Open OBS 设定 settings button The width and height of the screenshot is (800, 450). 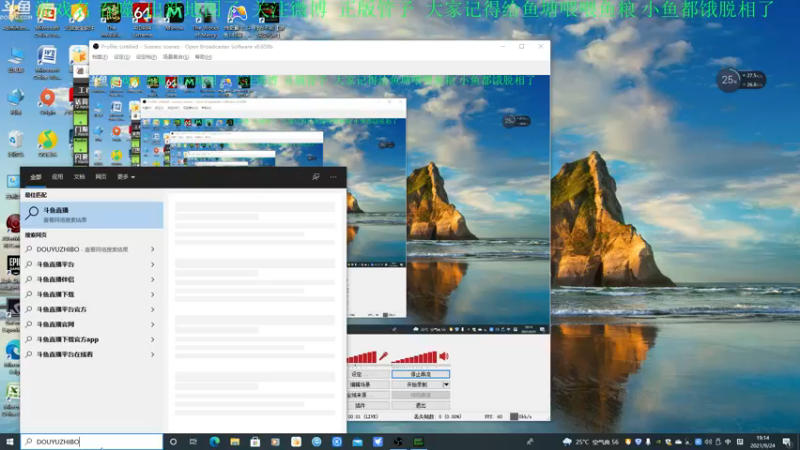368,374
